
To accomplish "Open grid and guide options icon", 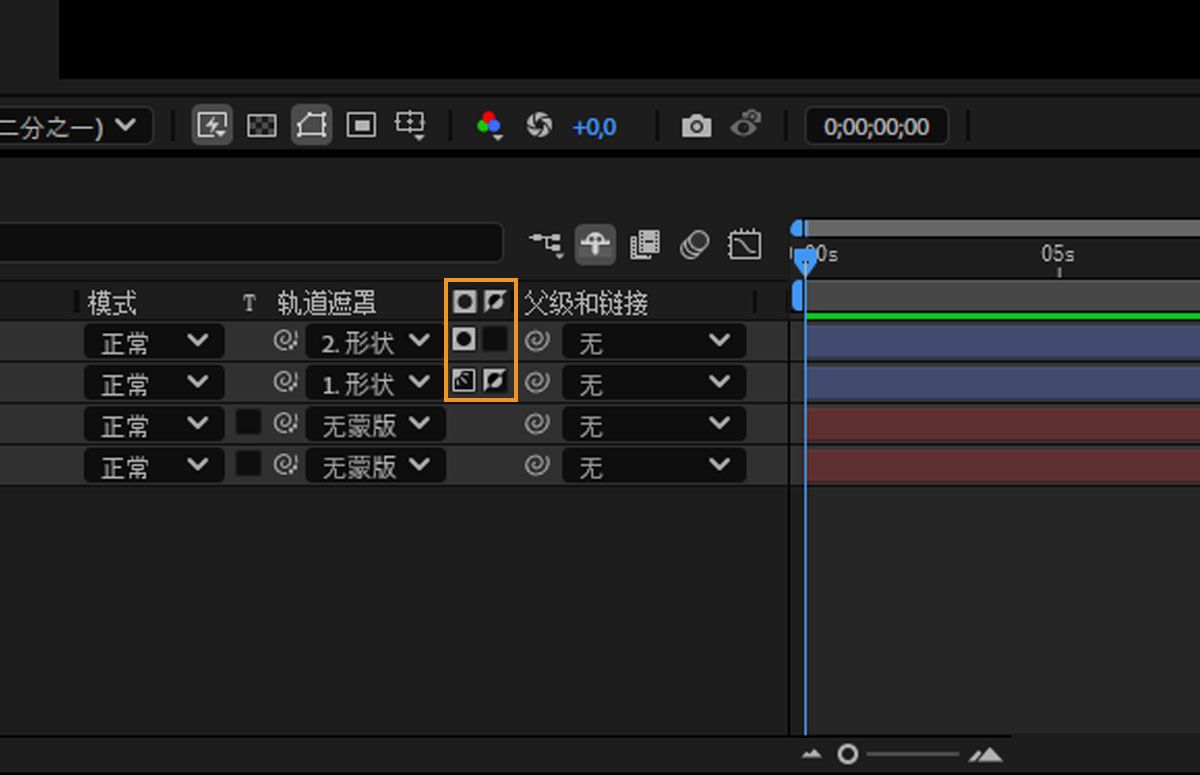I will 410,126.
